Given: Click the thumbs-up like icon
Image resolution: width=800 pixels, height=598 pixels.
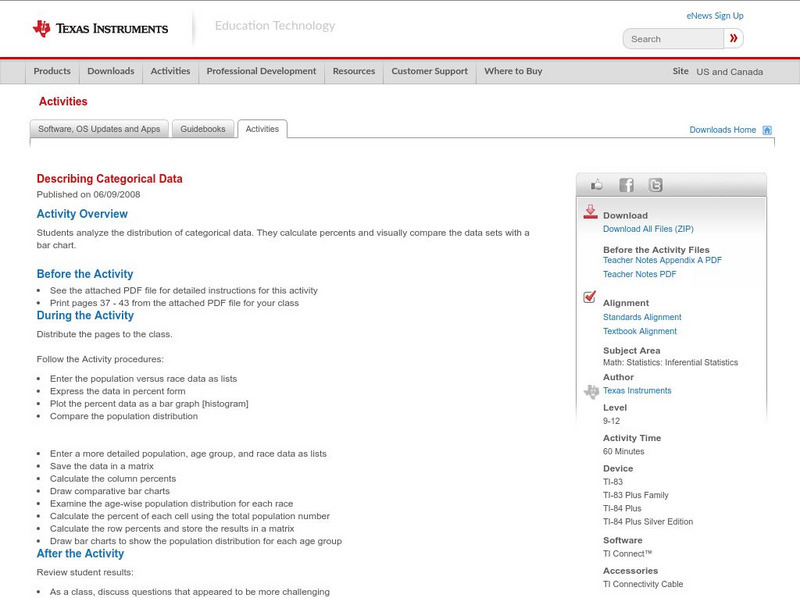Looking at the screenshot, I should point(596,185).
